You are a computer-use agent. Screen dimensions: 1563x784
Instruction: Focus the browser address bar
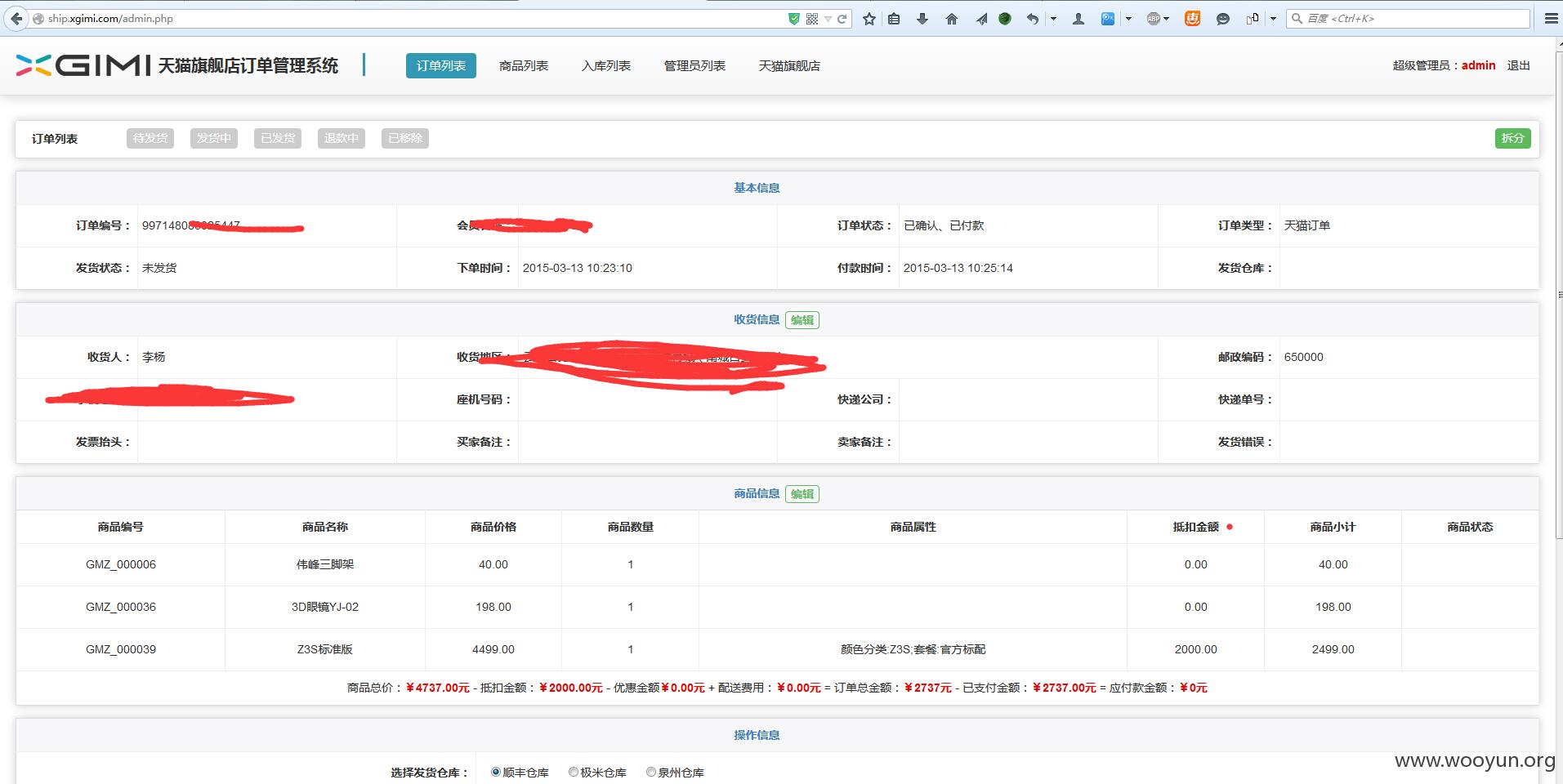pos(409,19)
